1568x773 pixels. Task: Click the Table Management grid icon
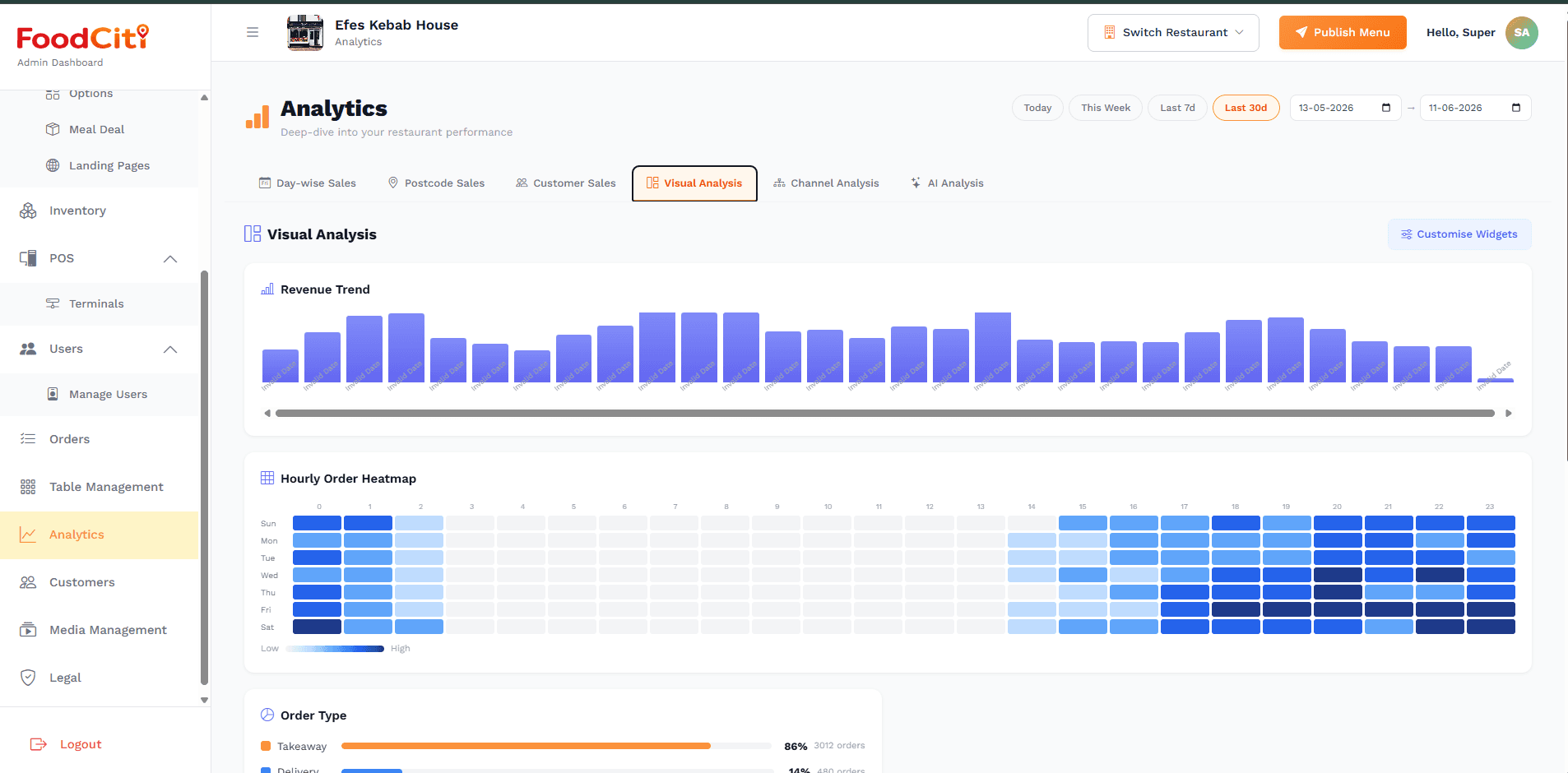(x=28, y=487)
